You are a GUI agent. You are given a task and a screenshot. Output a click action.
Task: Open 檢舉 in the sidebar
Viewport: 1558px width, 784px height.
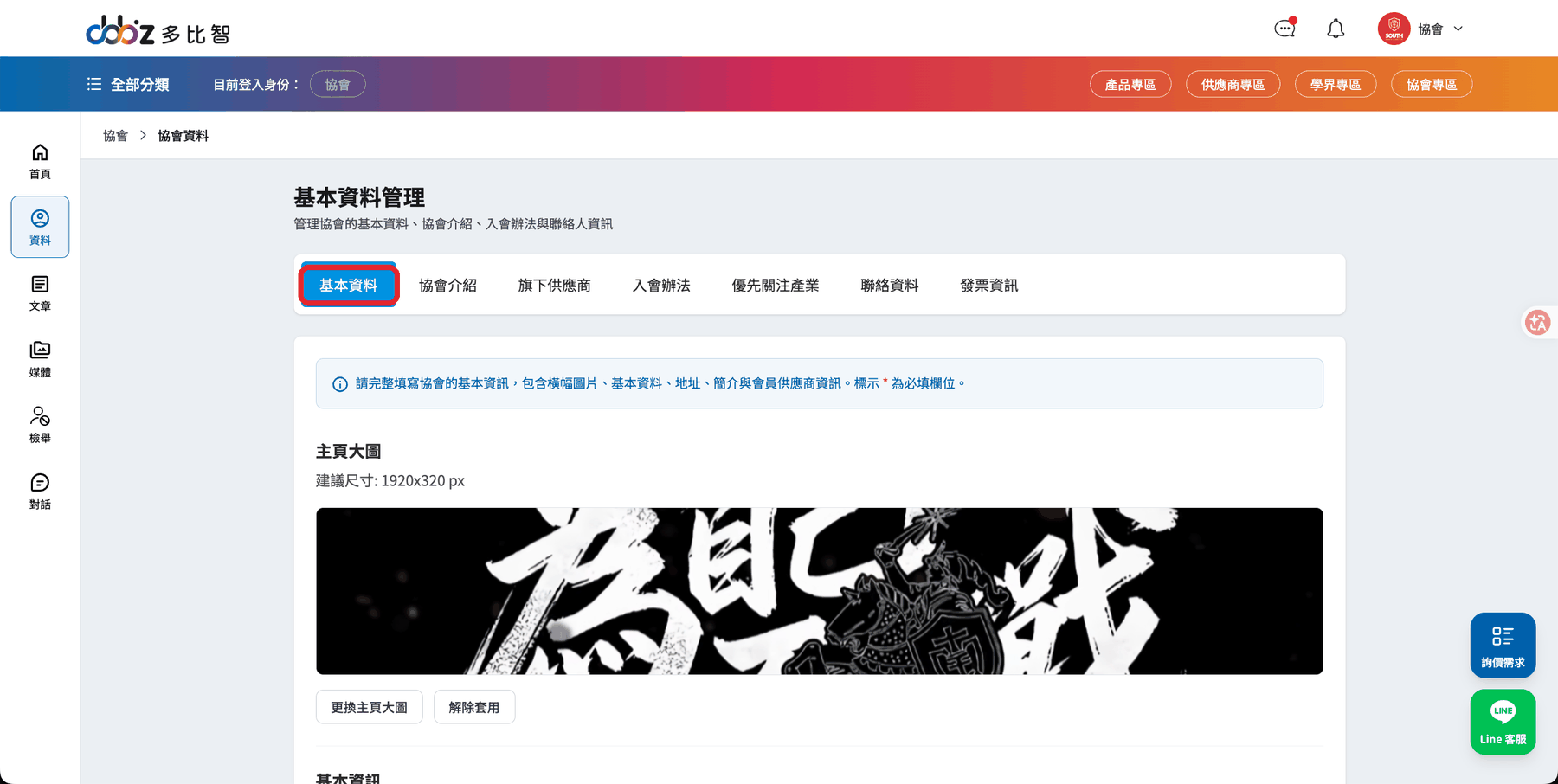point(40,425)
